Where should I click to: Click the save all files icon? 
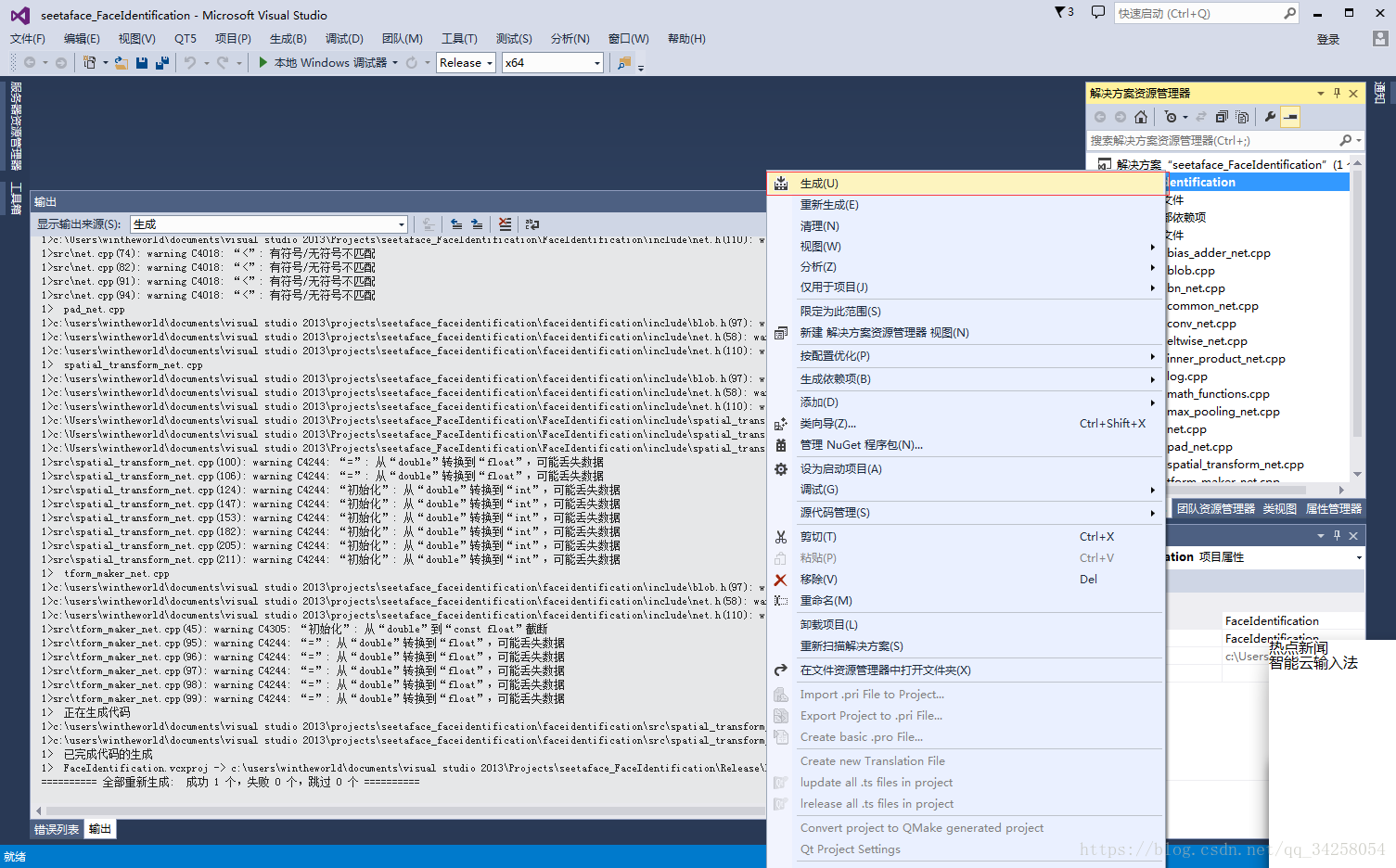pyautogui.click(x=162, y=62)
